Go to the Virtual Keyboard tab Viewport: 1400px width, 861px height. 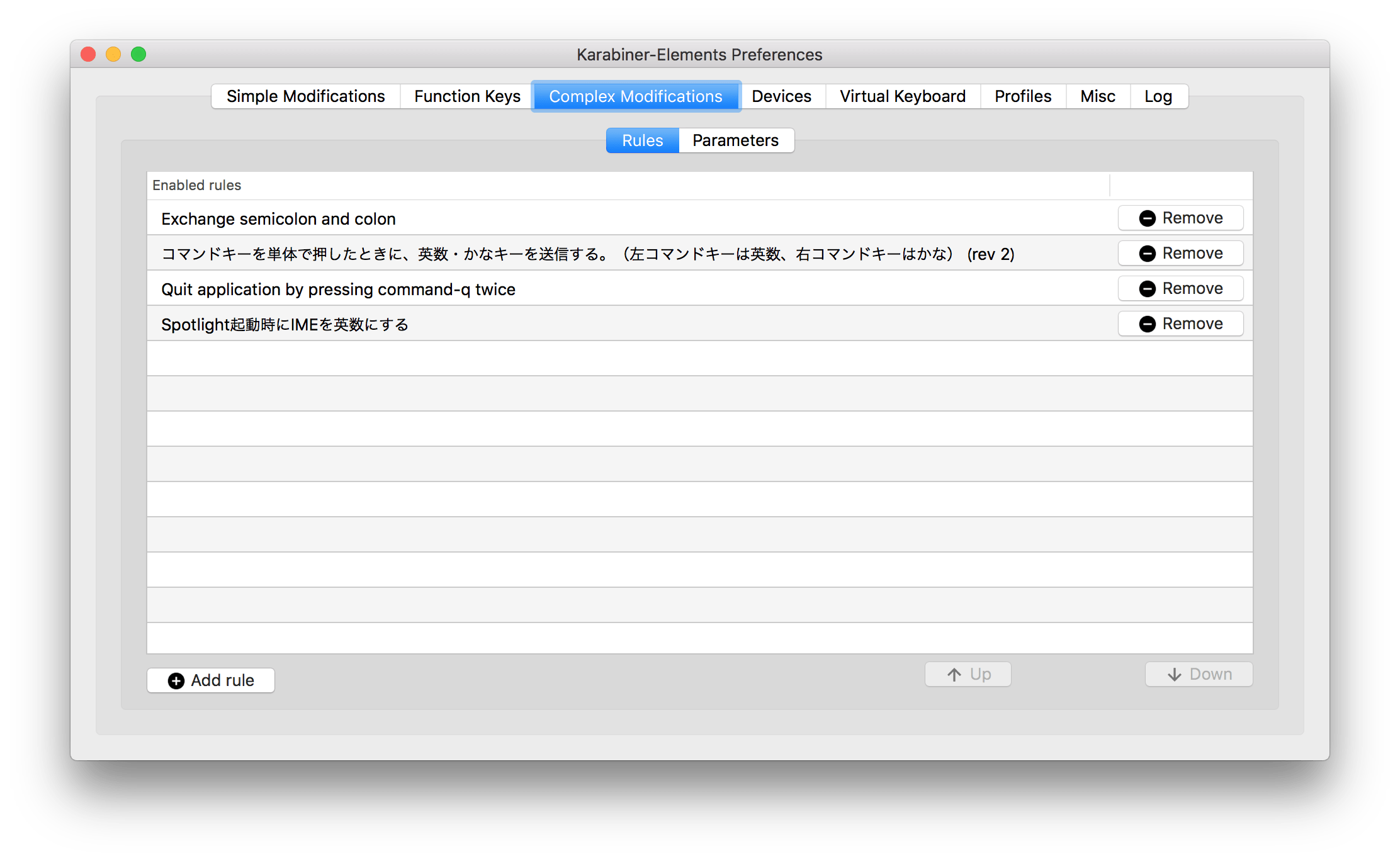pyautogui.click(x=903, y=96)
